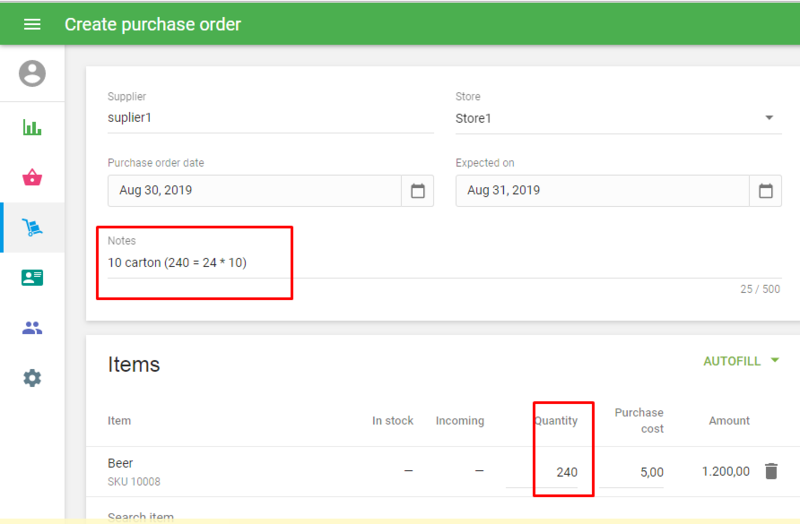Click the user account avatar icon
The image size is (800, 524).
coord(32,73)
